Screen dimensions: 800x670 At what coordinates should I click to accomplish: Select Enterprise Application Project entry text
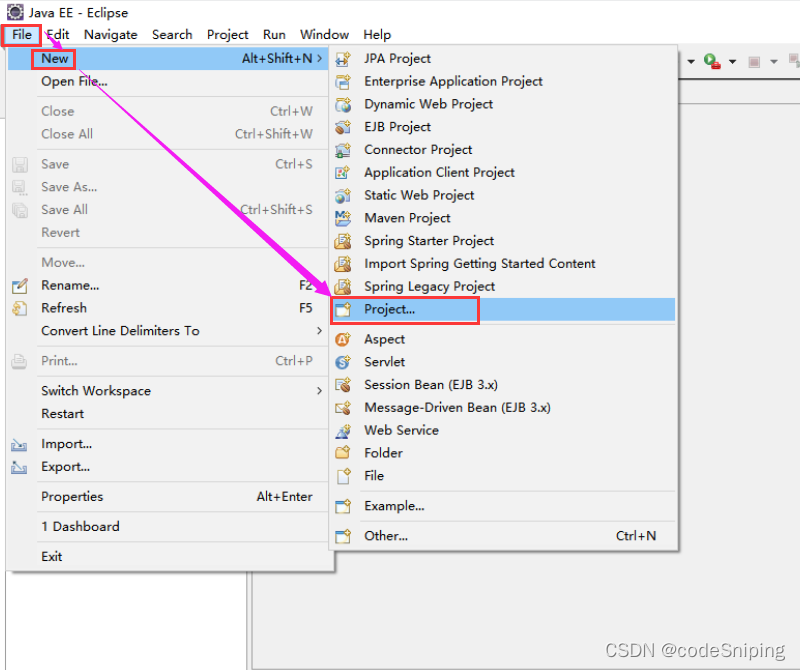click(453, 82)
